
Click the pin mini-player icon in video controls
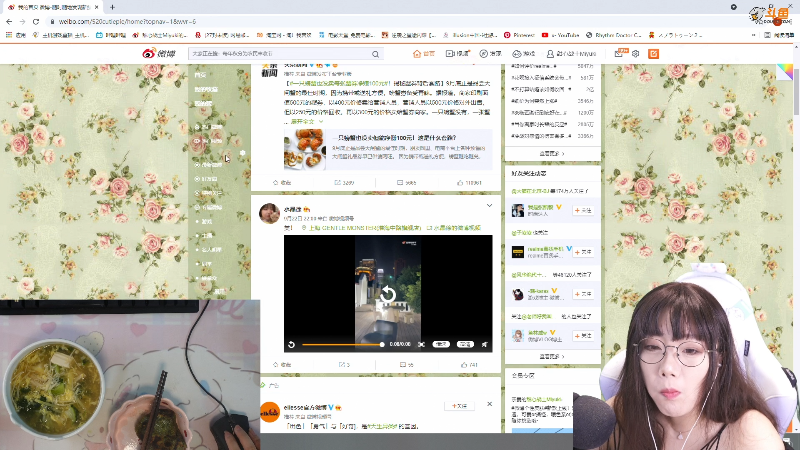tap(485, 344)
